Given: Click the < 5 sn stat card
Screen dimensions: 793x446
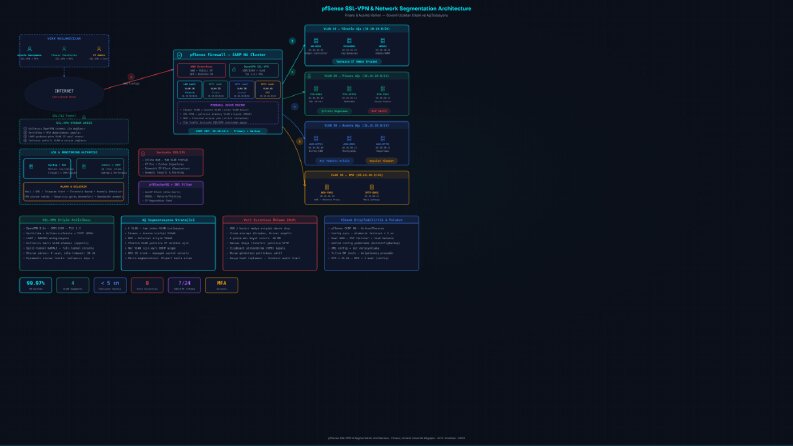Looking at the screenshot, I should (x=110, y=285).
